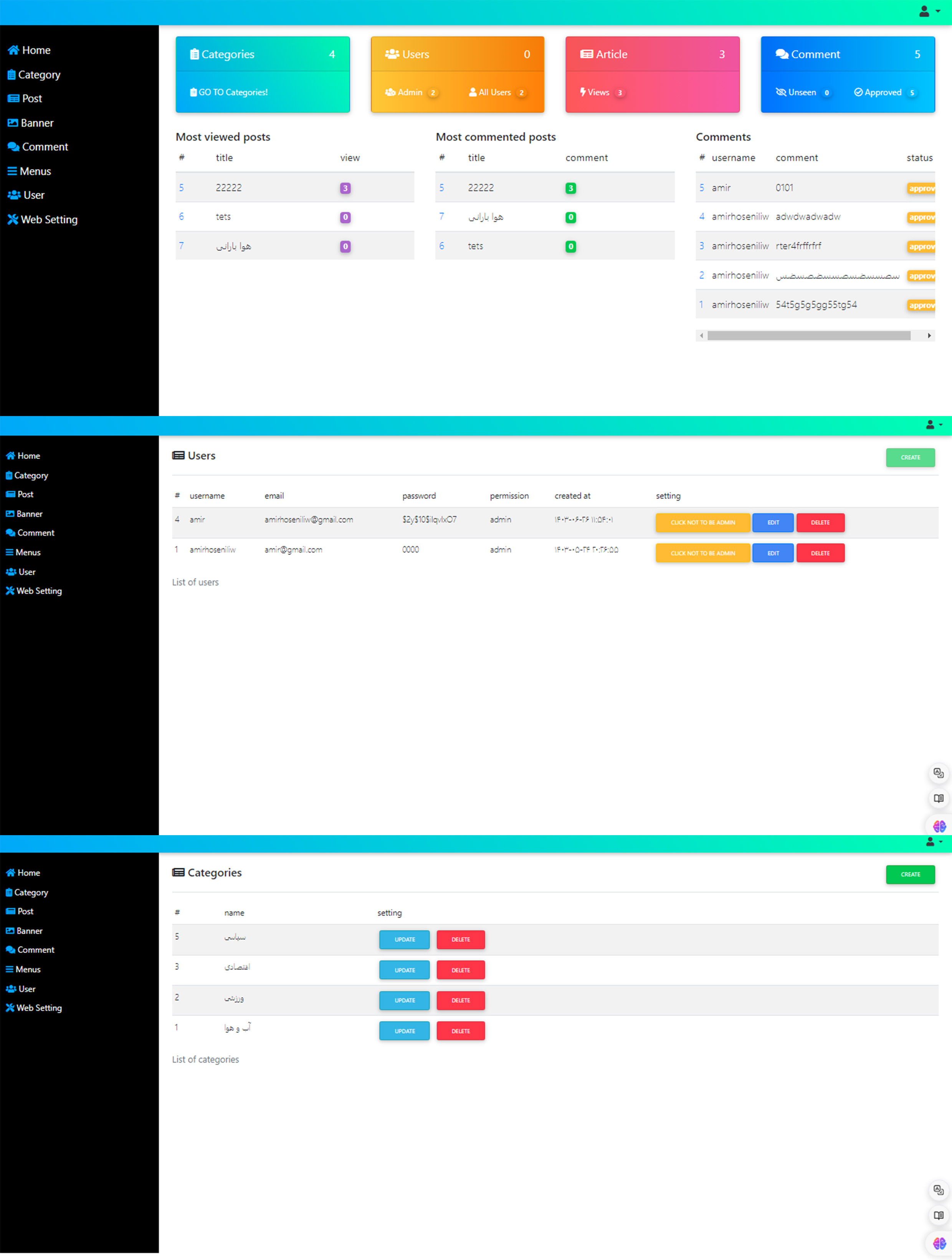Click the approved badge for comment 0101
952x1260 pixels.
pos(921,188)
